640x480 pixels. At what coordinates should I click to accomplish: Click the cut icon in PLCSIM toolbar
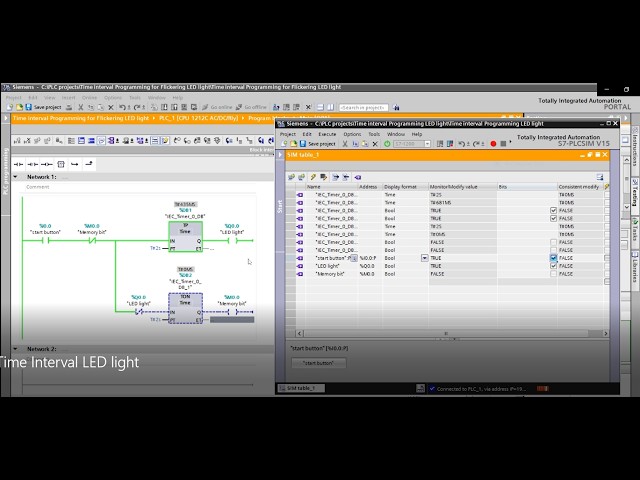point(345,144)
